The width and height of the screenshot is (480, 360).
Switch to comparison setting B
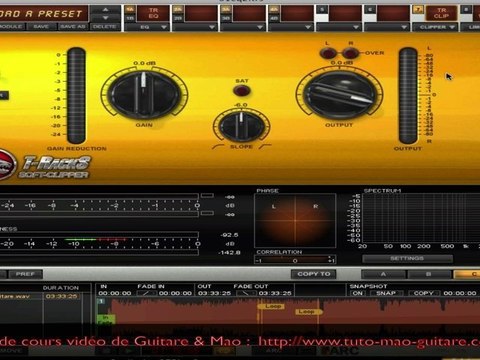point(429,274)
